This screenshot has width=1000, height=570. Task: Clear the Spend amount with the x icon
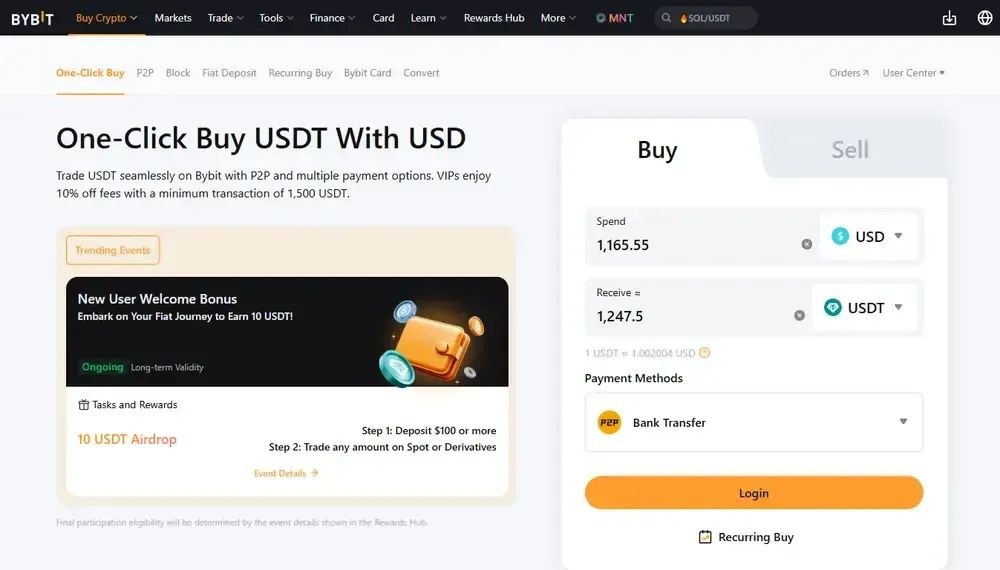pyautogui.click(x=807, y=244)
